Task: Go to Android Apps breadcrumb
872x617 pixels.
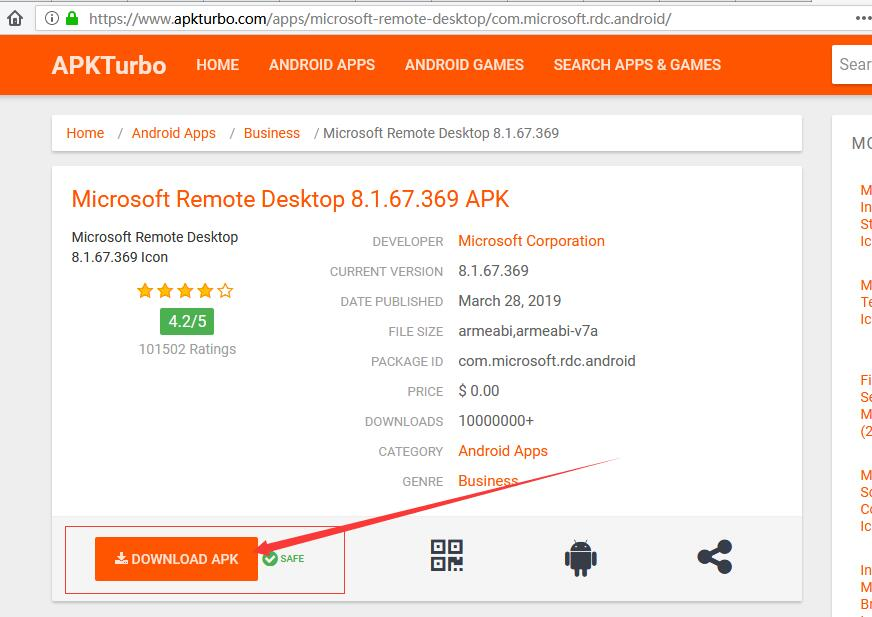Action: (174, 133)
